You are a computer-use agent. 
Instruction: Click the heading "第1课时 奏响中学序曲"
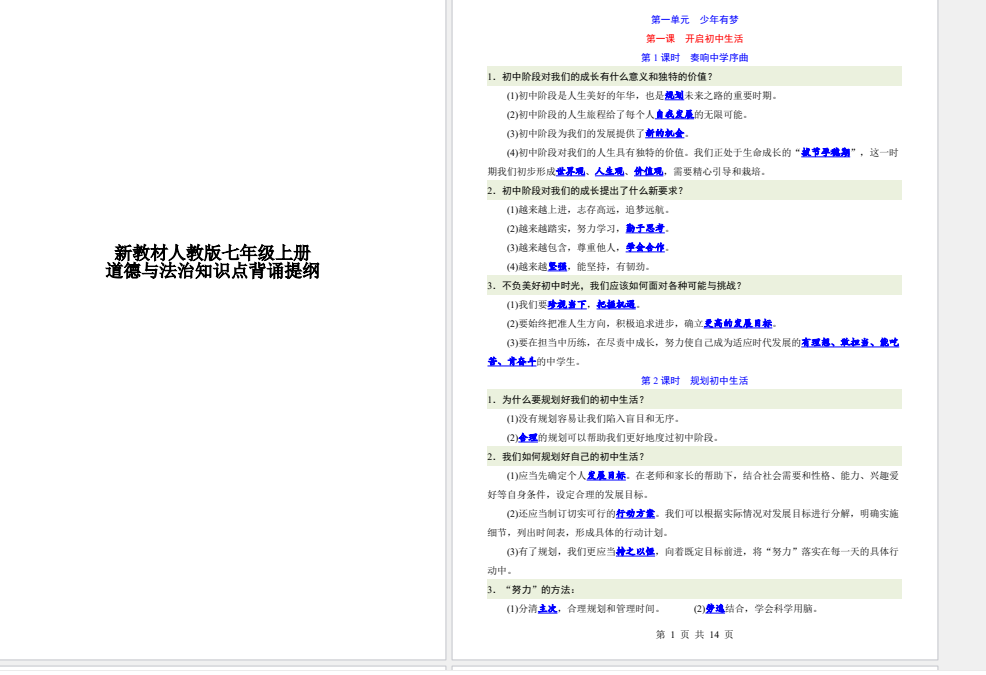click(x=694, y=58)
